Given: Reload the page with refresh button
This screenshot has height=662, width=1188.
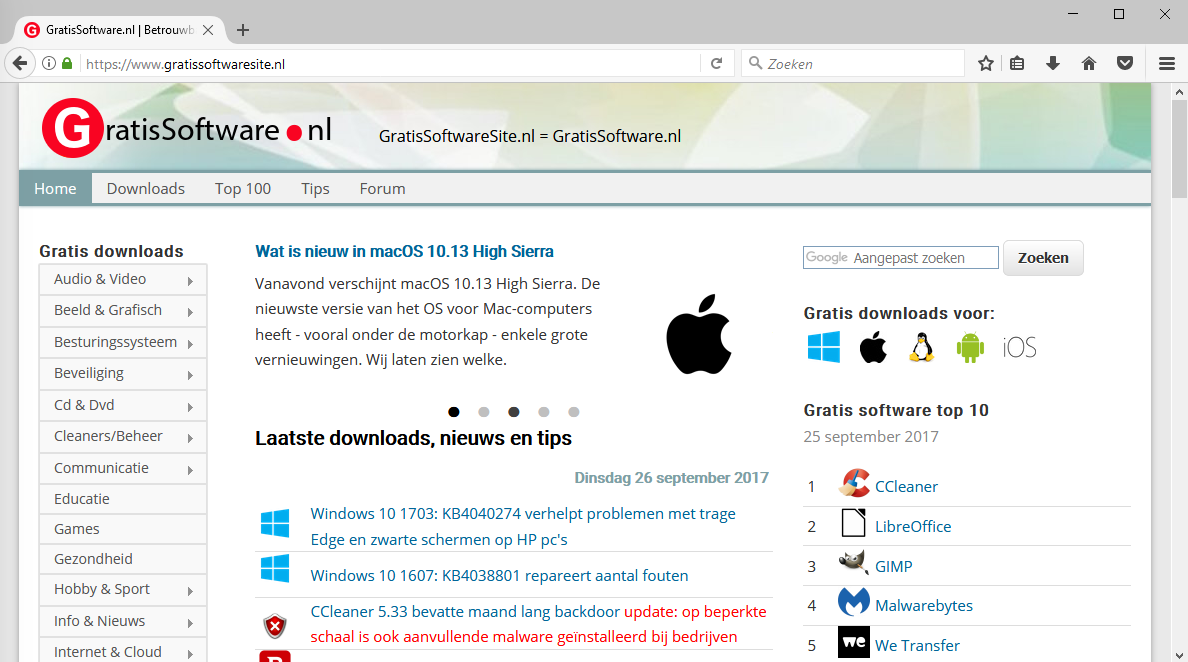Looking at the screenshot, I should [716, 63].
